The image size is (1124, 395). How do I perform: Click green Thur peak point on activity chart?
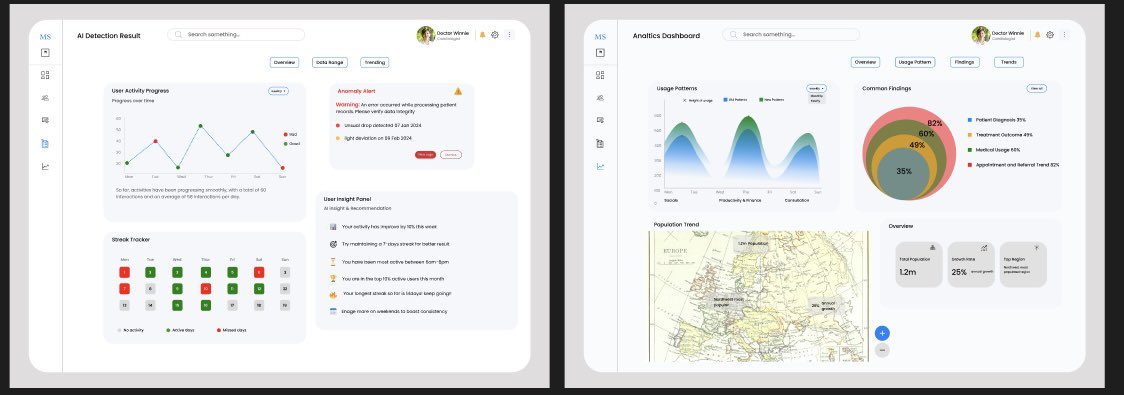pos(200,126)
